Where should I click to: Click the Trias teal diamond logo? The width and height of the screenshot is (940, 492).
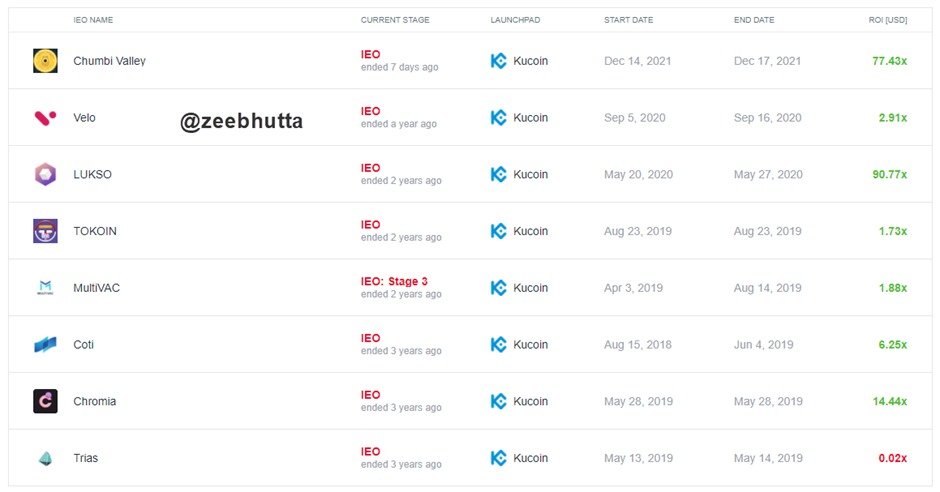[45, 458]
